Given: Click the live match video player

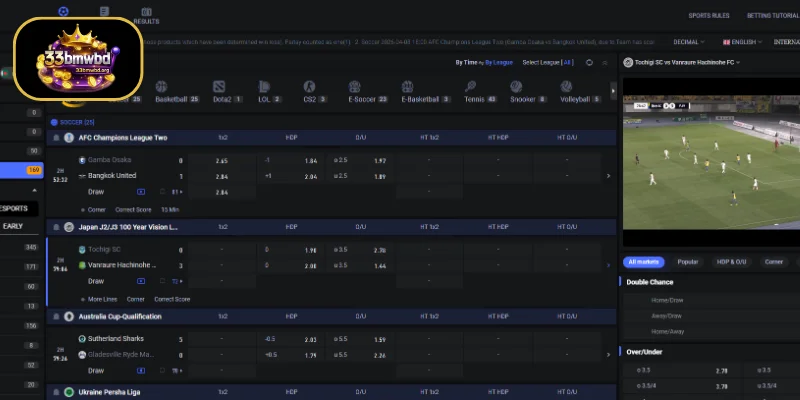Looking at the screenshot, I should (711, 162).
